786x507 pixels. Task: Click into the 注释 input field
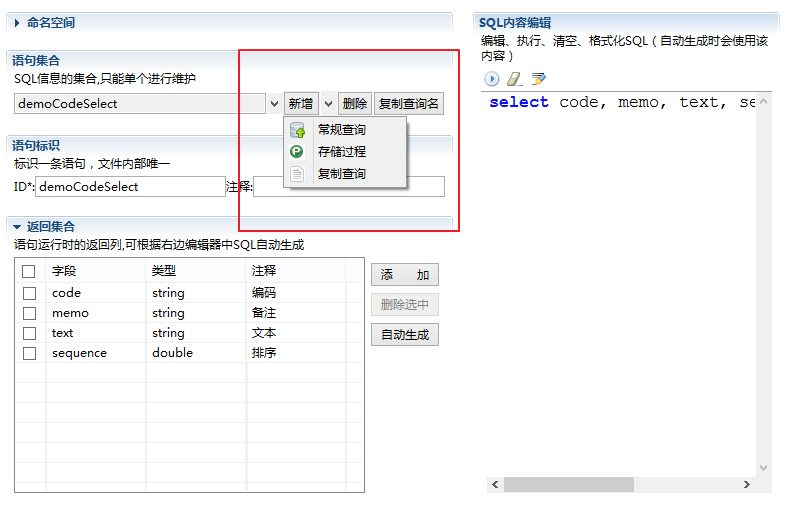point(349,187)
